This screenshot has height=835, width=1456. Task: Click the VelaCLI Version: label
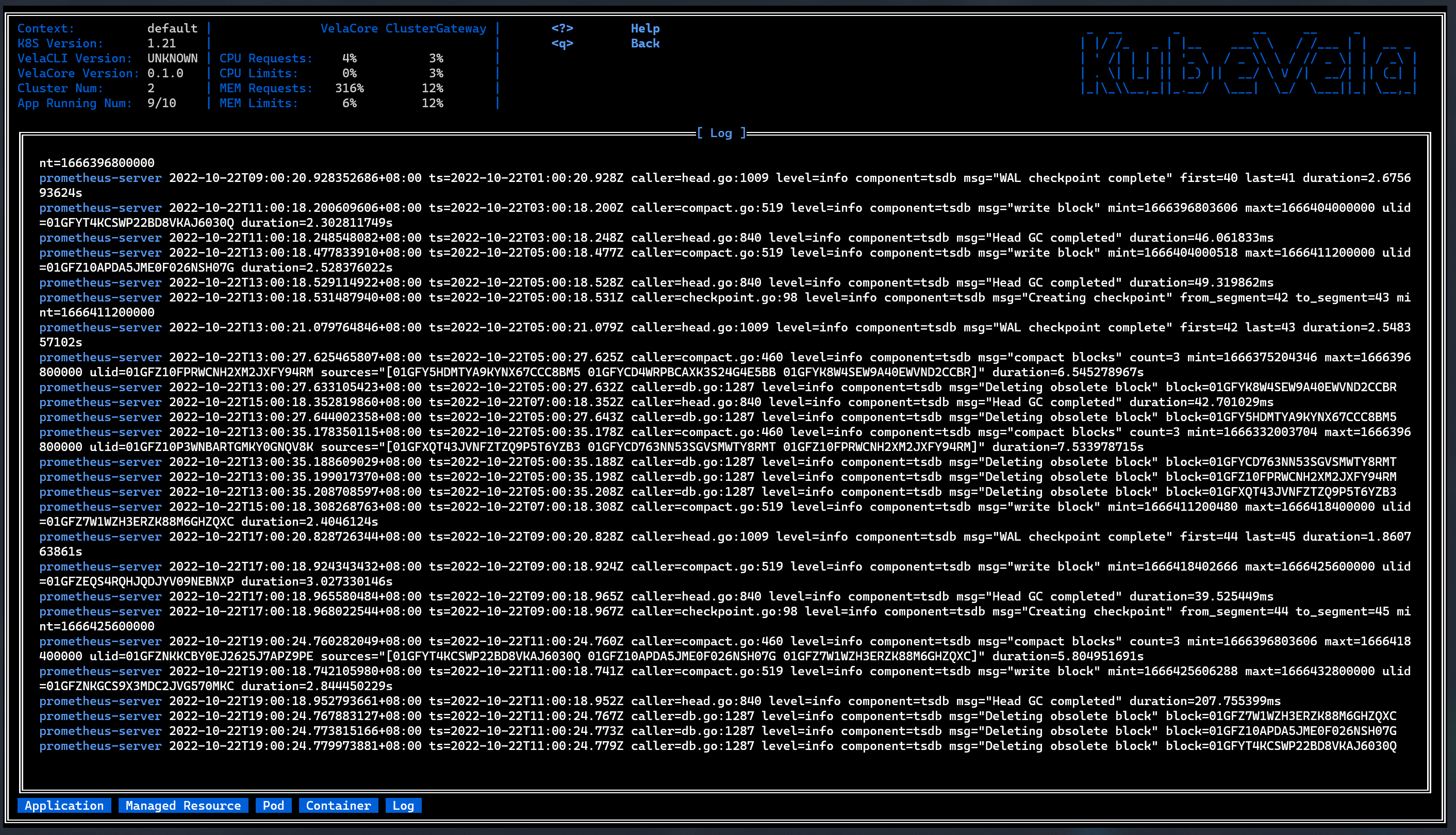[x=75, y=58]
